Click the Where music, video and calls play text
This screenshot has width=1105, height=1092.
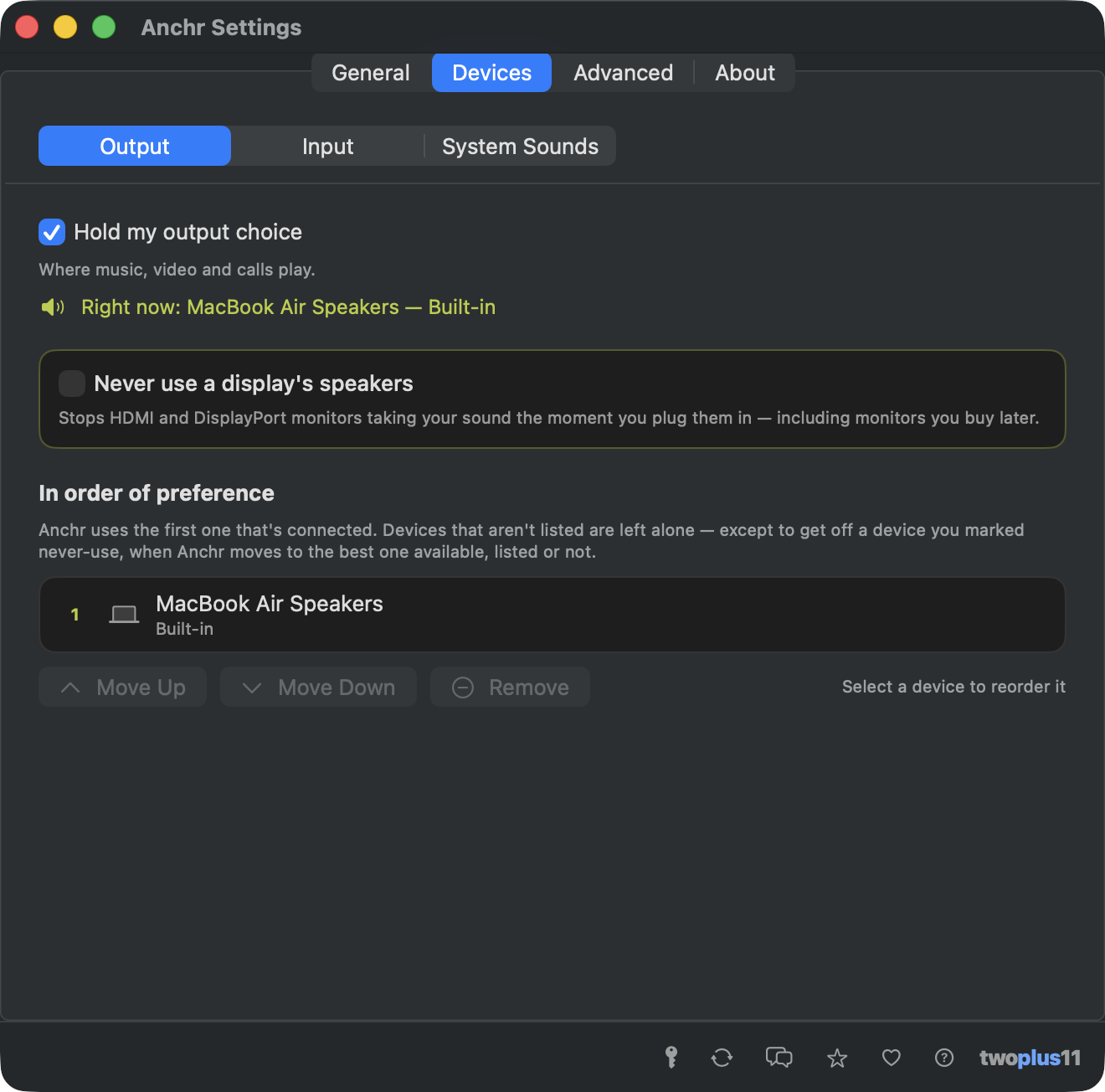coord(177,270)
